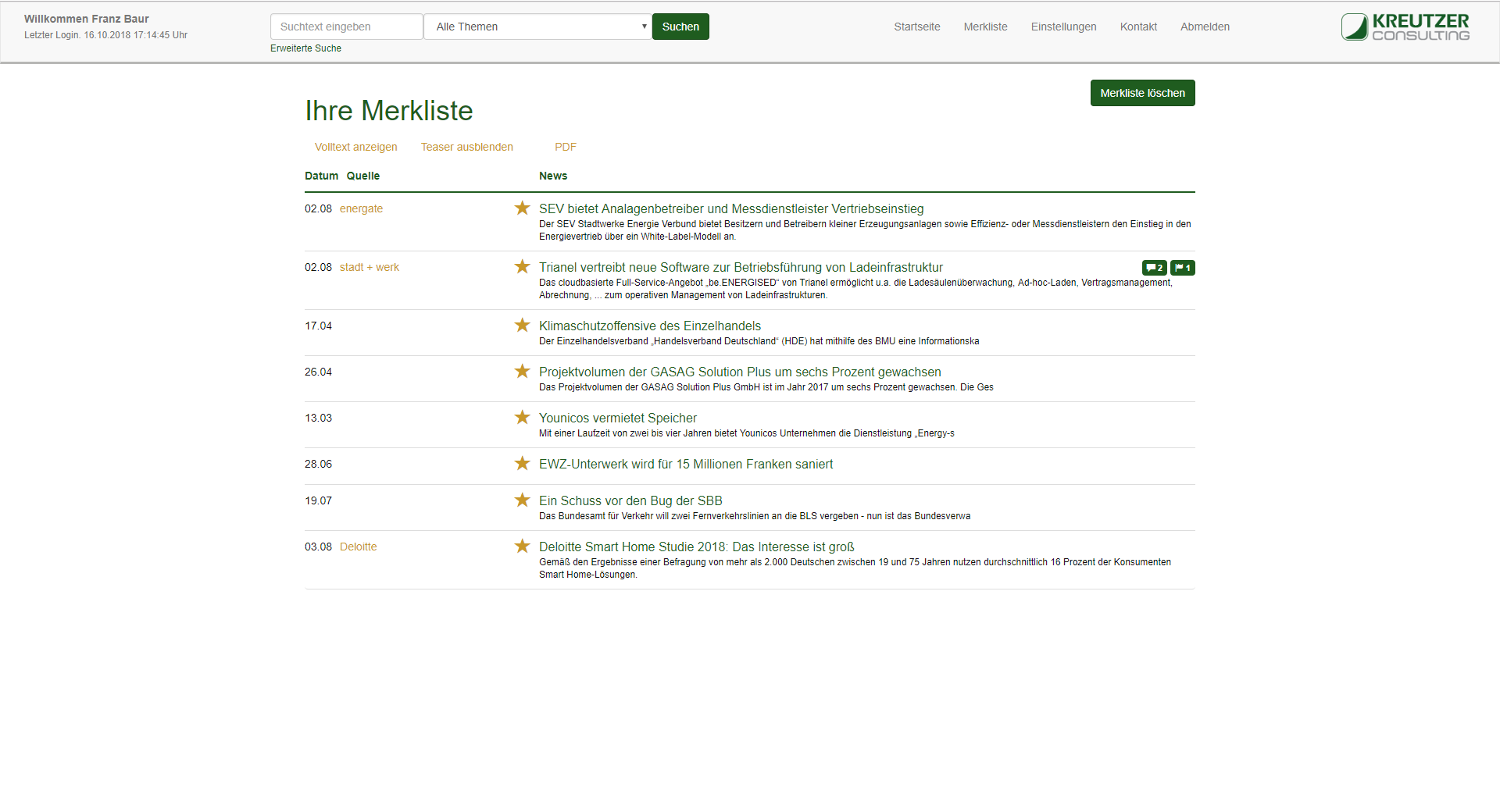Click star next to Deloitte Smart Home Studie
Viewport: 1500px width, 812px height.
[522, 547]
